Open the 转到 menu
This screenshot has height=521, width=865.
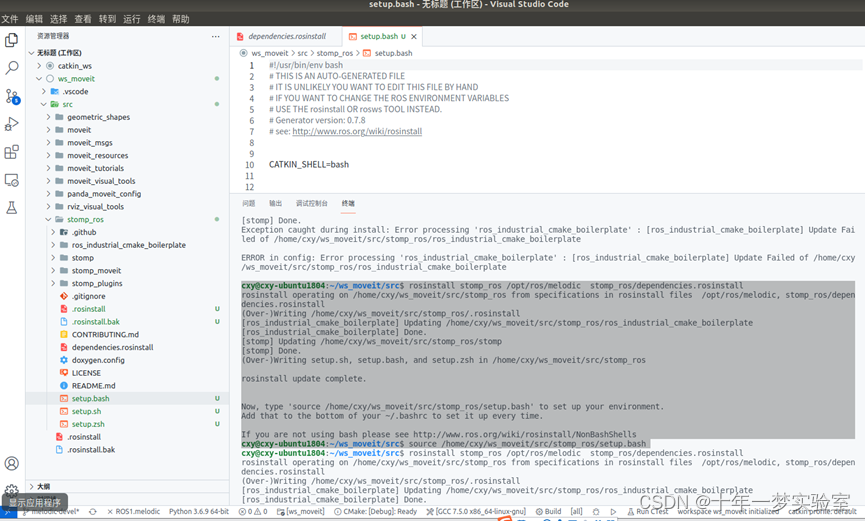[108, 19]
